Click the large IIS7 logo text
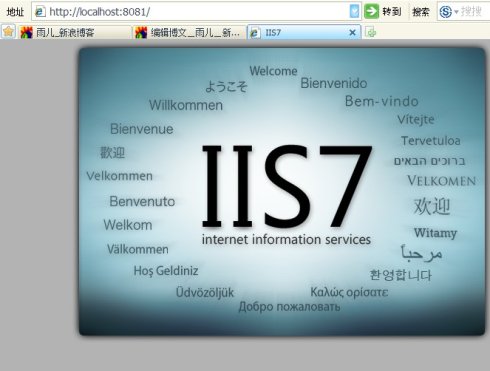 pyautogui.click(x=287, y=186)
